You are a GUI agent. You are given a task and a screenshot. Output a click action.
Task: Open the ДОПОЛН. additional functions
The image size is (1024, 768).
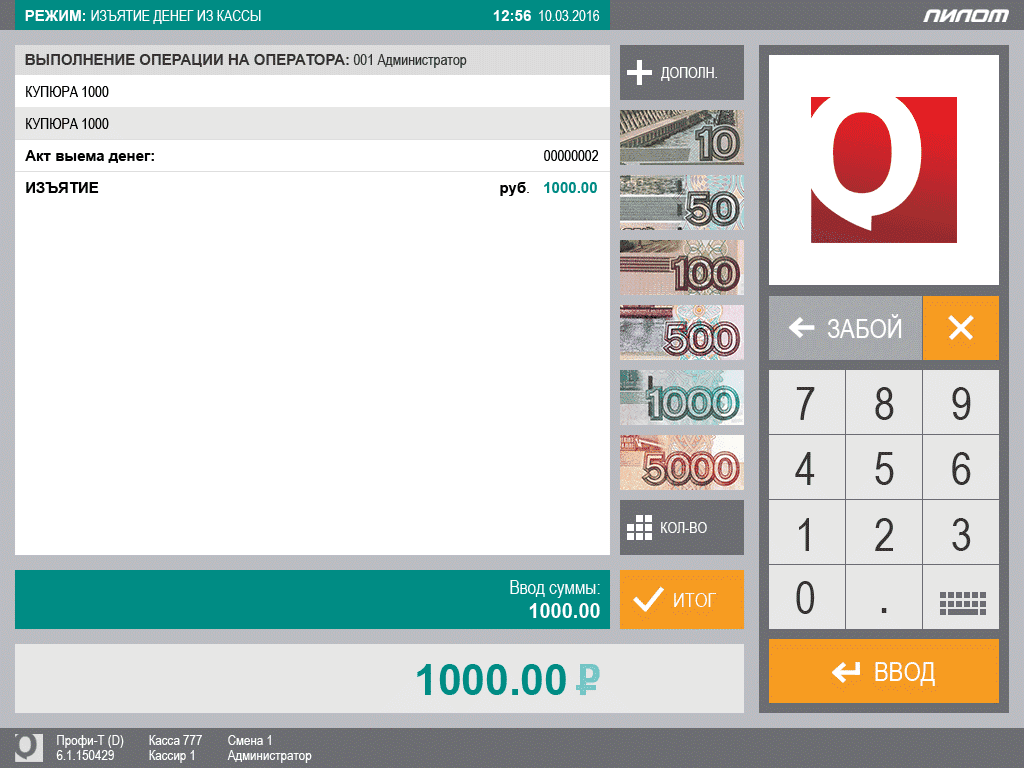[681, 72]
